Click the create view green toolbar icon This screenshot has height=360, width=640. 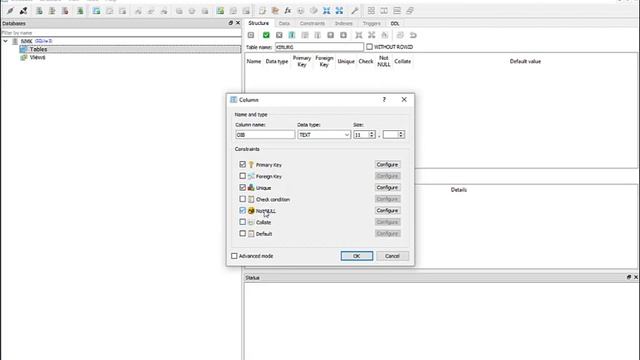(220, 11)
